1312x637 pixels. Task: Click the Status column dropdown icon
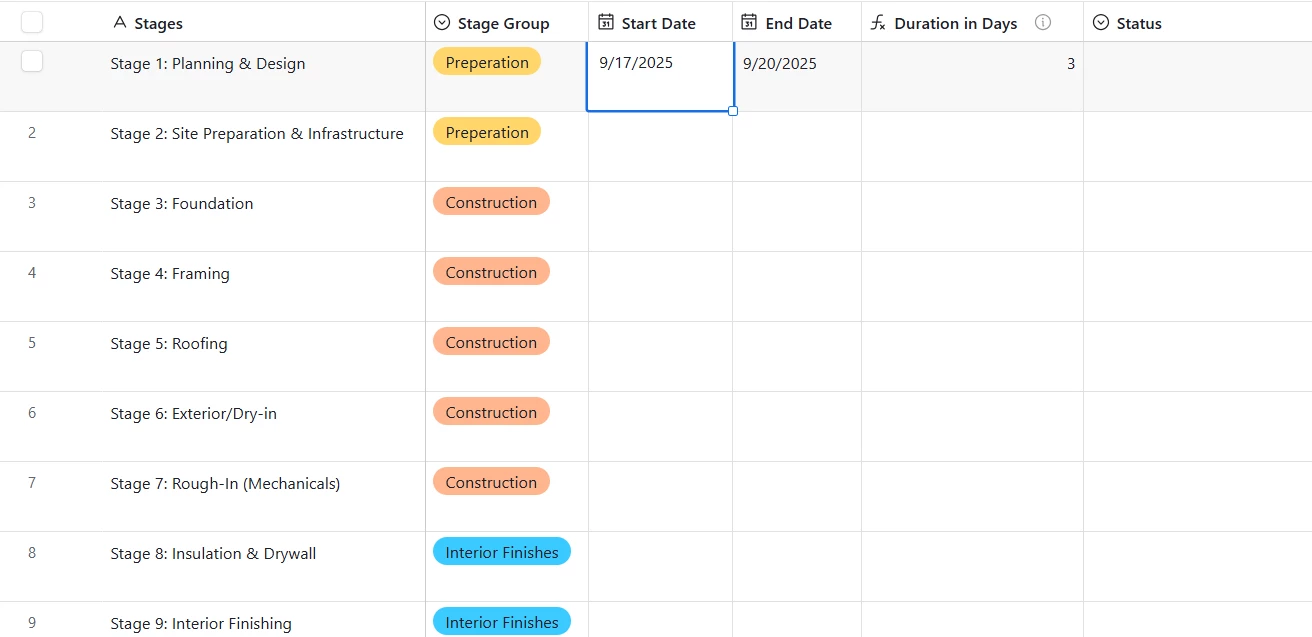click(x=1101, y=23)
